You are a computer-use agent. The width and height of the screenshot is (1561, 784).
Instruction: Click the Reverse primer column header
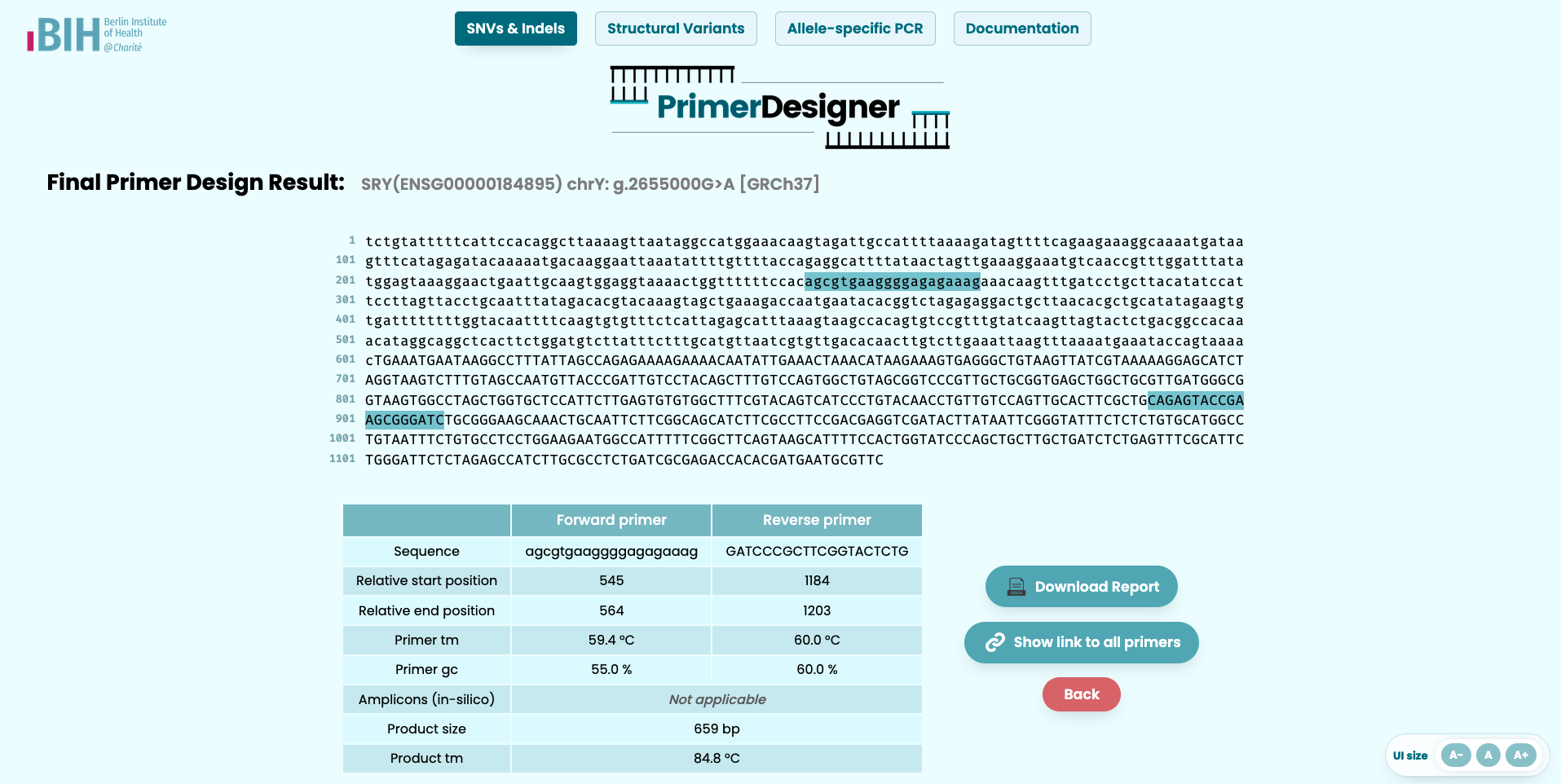point(817,520)
